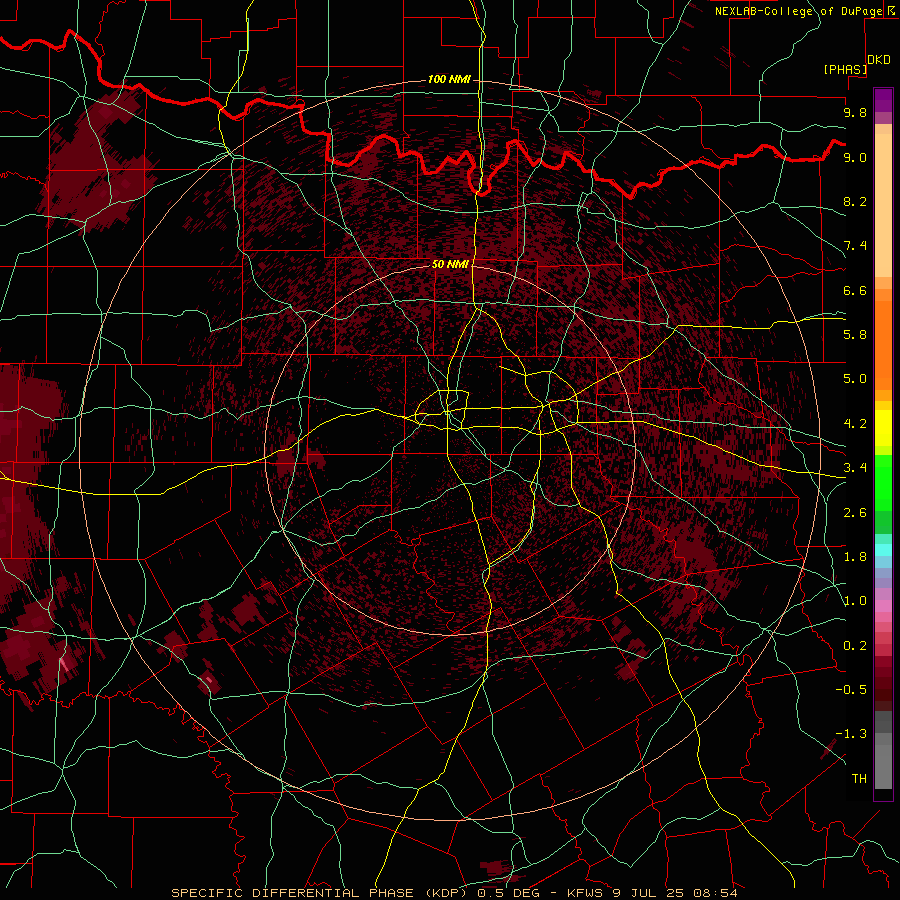Click the 2.6 value on the scale
Image resolution: width=900 pixels, height=900 pixels.
tap(855, 513)
